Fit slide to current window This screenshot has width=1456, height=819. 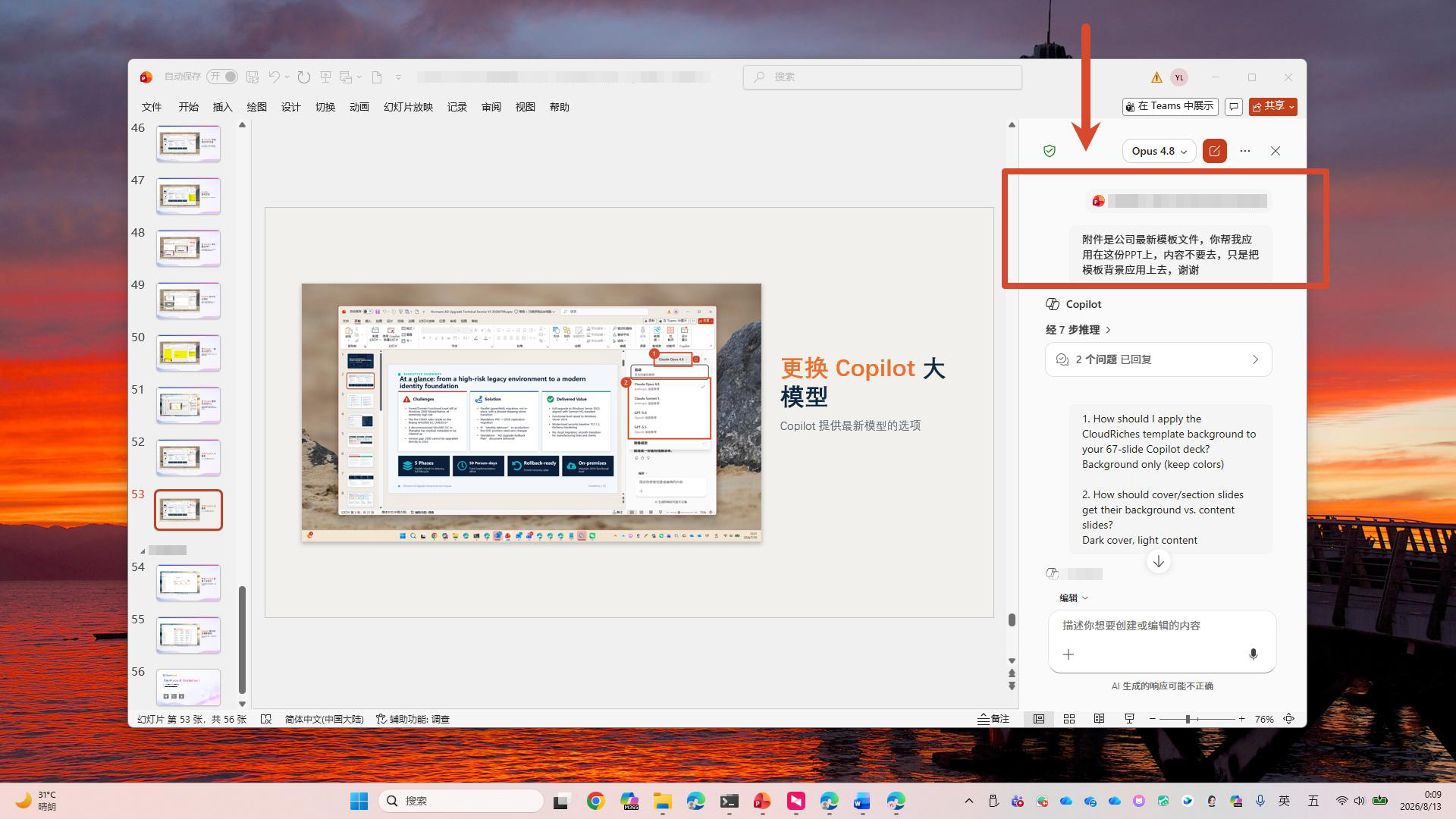pos(1289,719)
